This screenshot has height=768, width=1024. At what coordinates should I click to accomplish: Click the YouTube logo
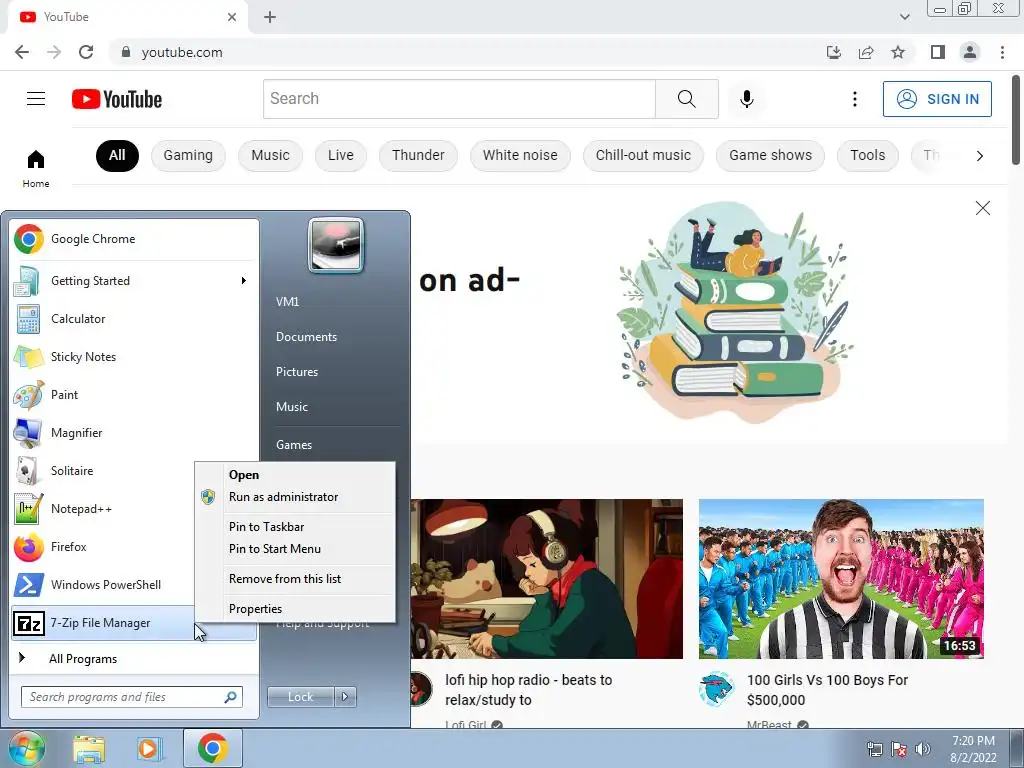(117, 99)
